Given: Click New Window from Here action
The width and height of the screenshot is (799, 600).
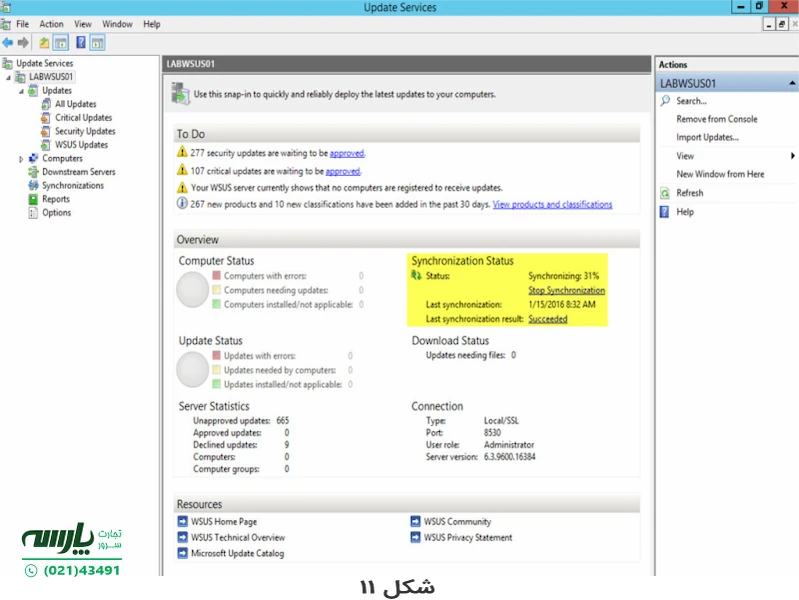Looking at the screenshot, I should (720, 174).
